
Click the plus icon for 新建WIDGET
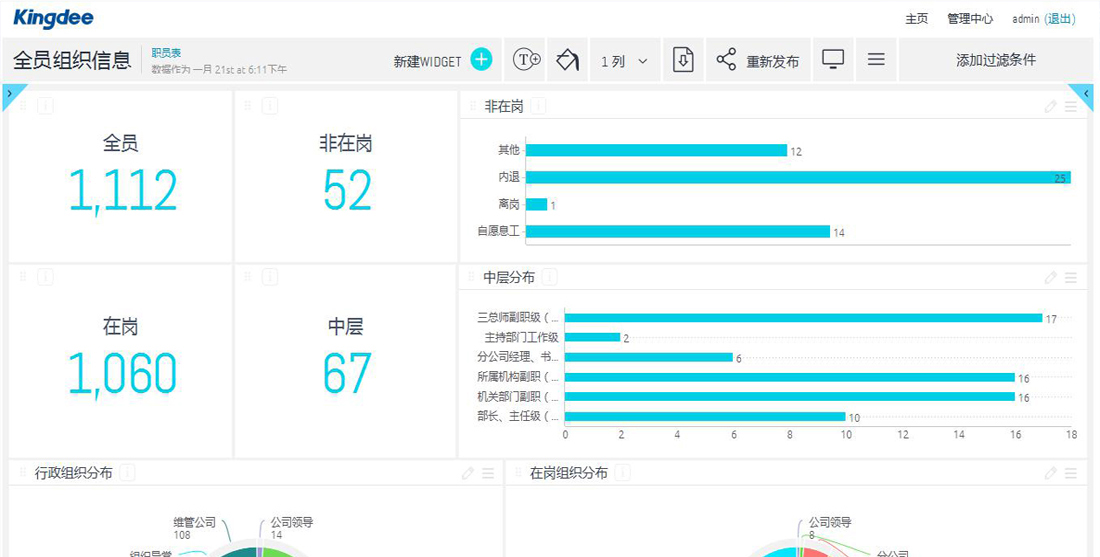(481, 60)
